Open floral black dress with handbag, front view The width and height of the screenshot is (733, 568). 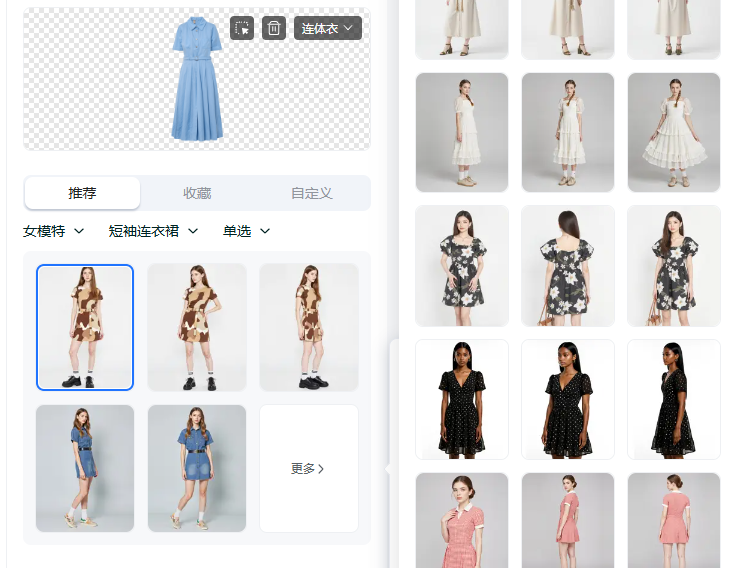pyautogui.click(x=674, y=266)
